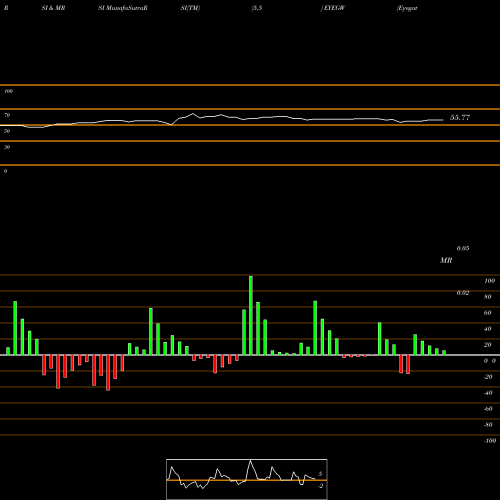Click the tallest green bar in MR histogram
The height and width of the screenshot is (500, 500).
251,315
